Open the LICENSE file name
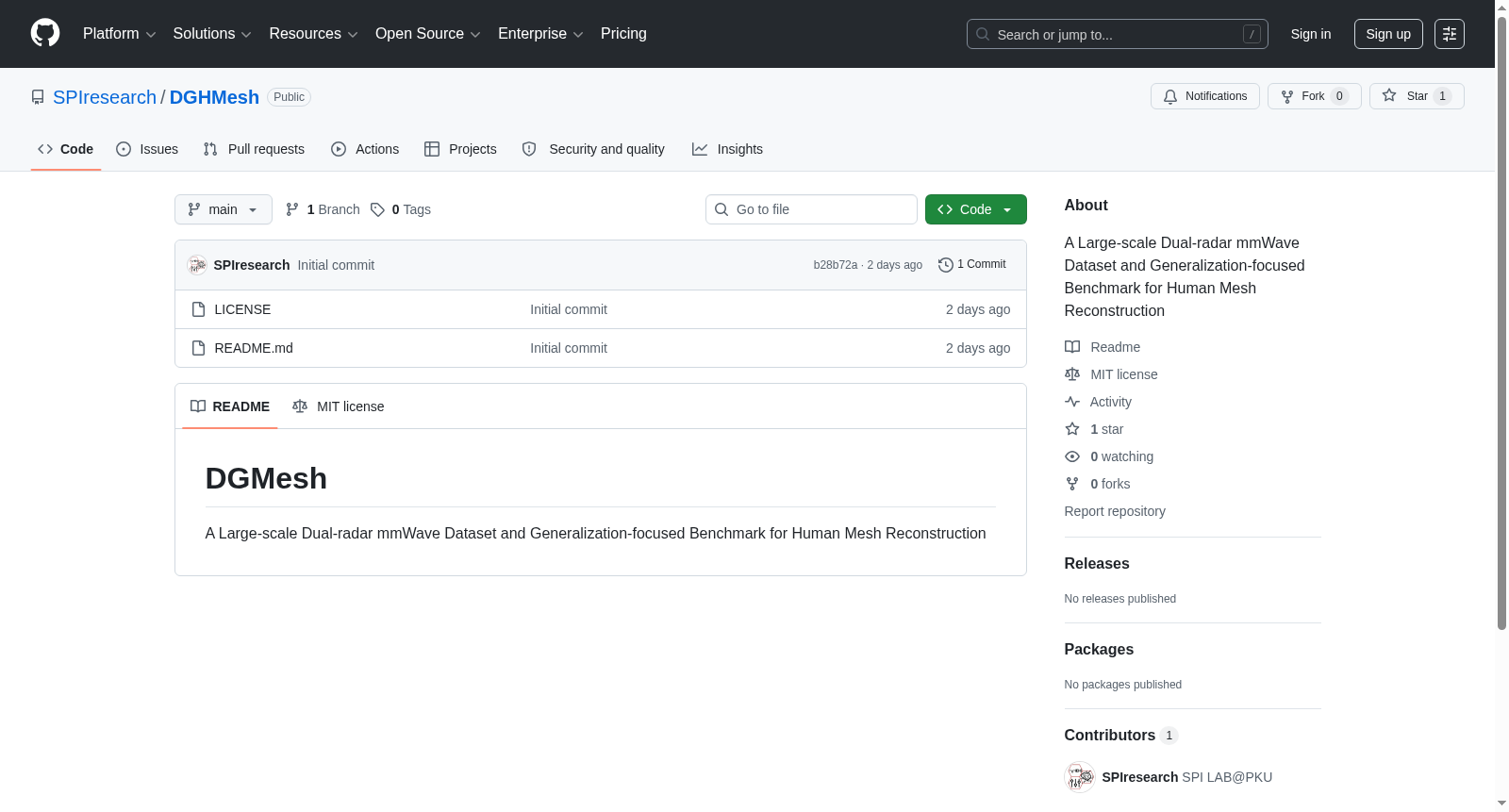Screen dimensions: 1509x812 [242, 309]
